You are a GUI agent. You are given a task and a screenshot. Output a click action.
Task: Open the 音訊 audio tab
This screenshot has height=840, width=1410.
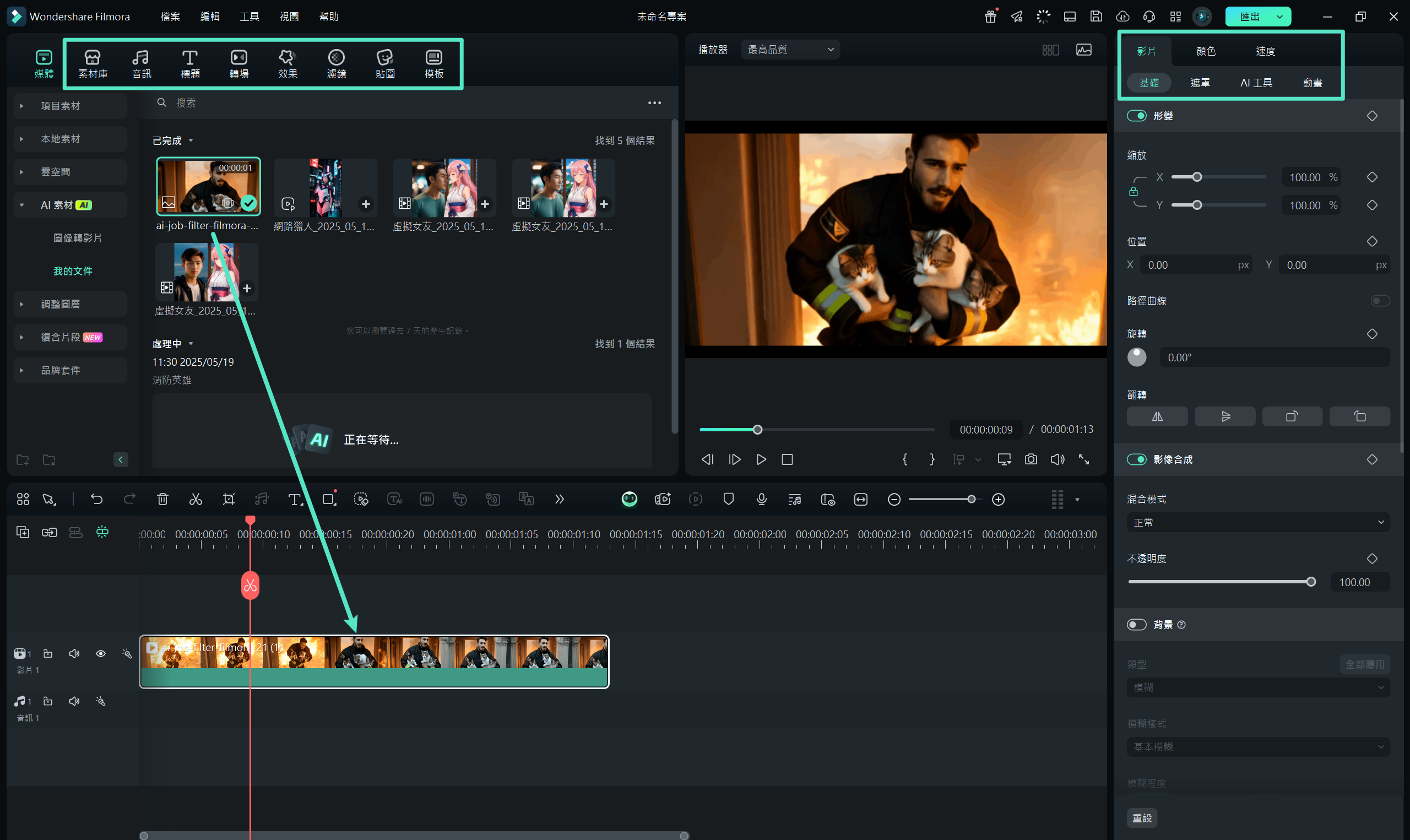coord(142,64)
